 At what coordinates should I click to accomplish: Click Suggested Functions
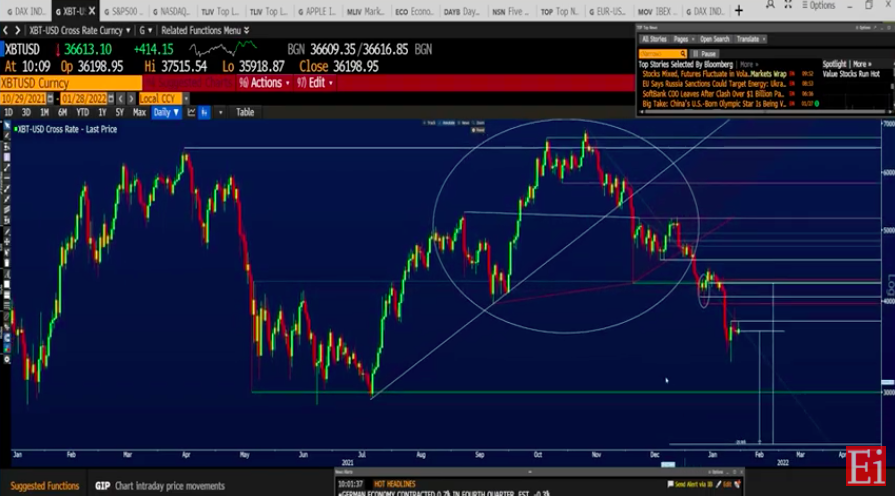[45, 486]
